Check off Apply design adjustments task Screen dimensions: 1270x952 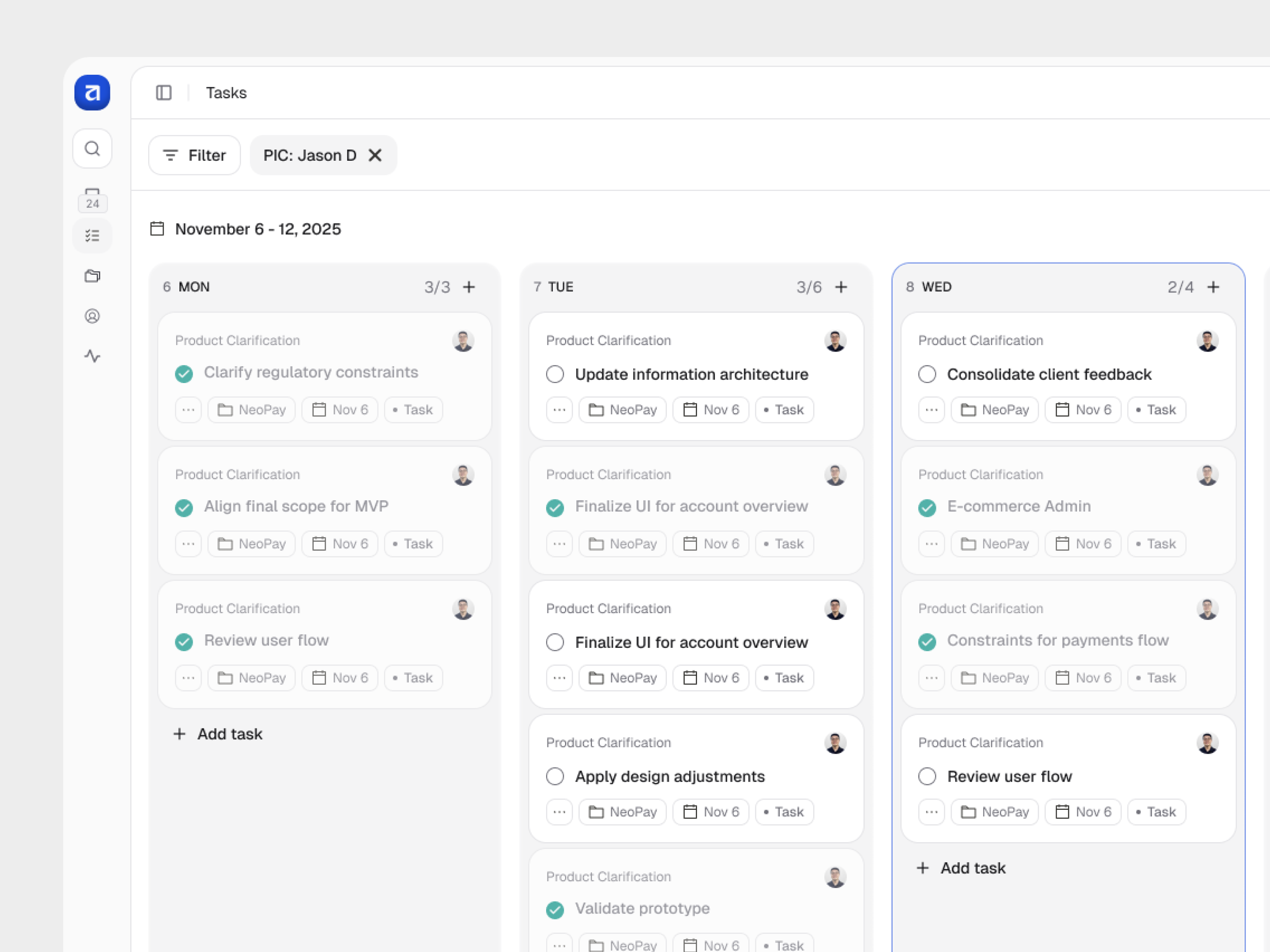tap(555, 776)
